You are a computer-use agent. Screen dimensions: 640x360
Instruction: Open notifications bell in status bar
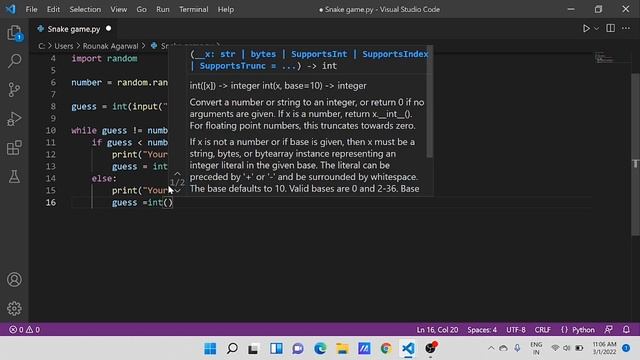(626, 329)
